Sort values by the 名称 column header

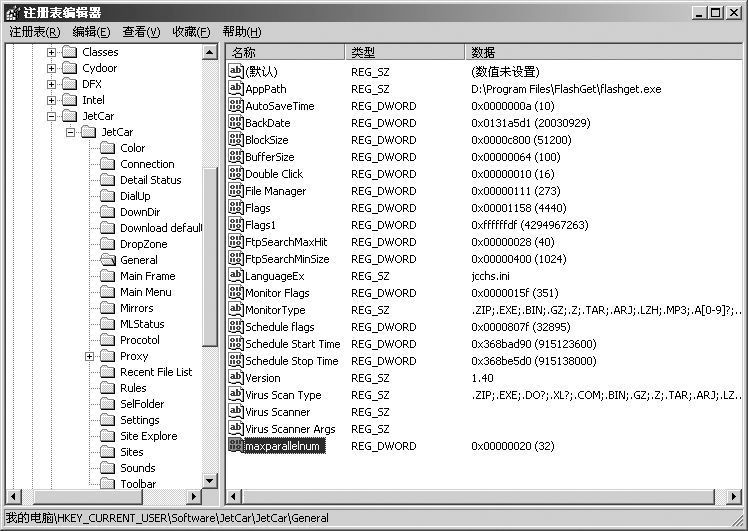[285, 52]
